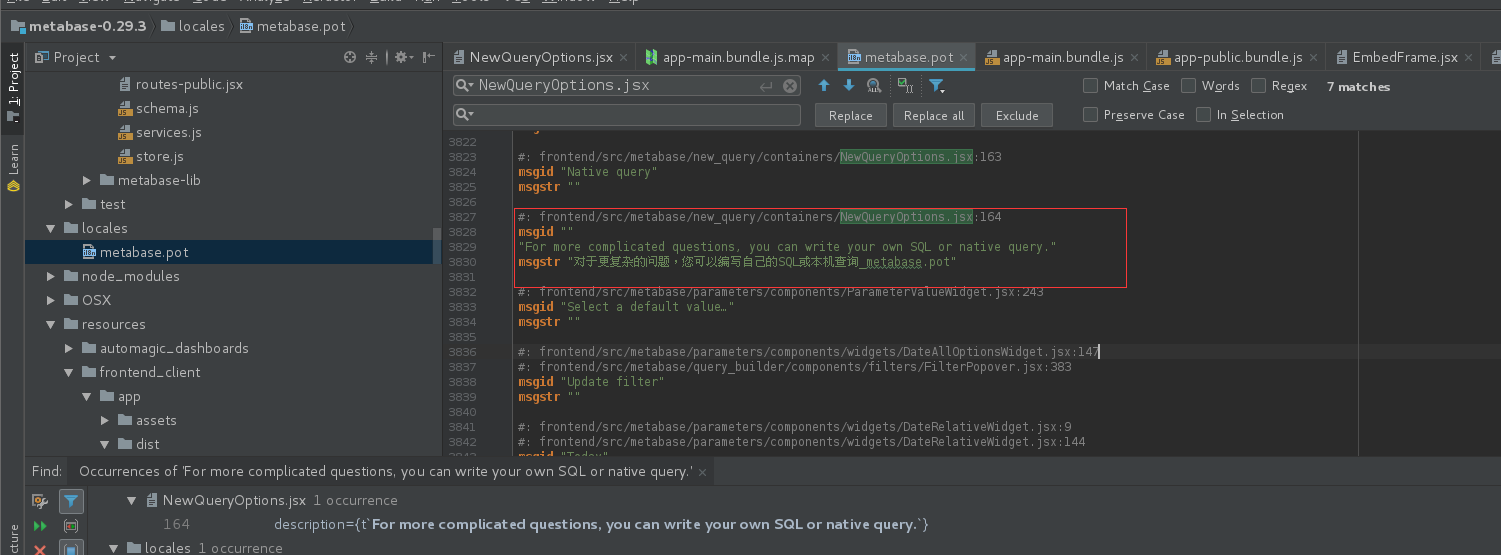The height and width of the screenshot is (555, 1501).
Task: Hide the Project panel with arrow icon
Action: (428, 58)
